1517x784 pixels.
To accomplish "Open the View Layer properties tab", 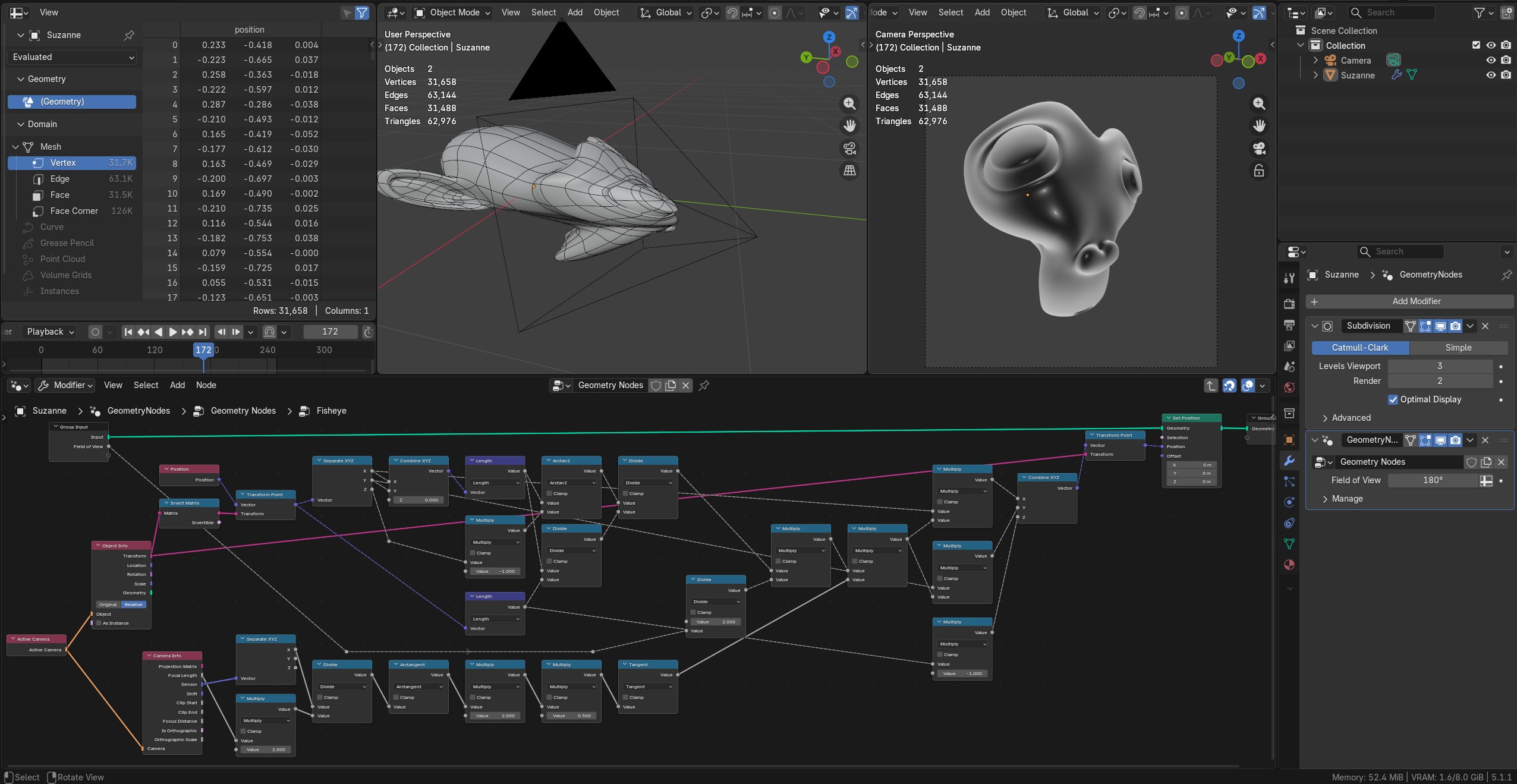I will pos(1289,345).
